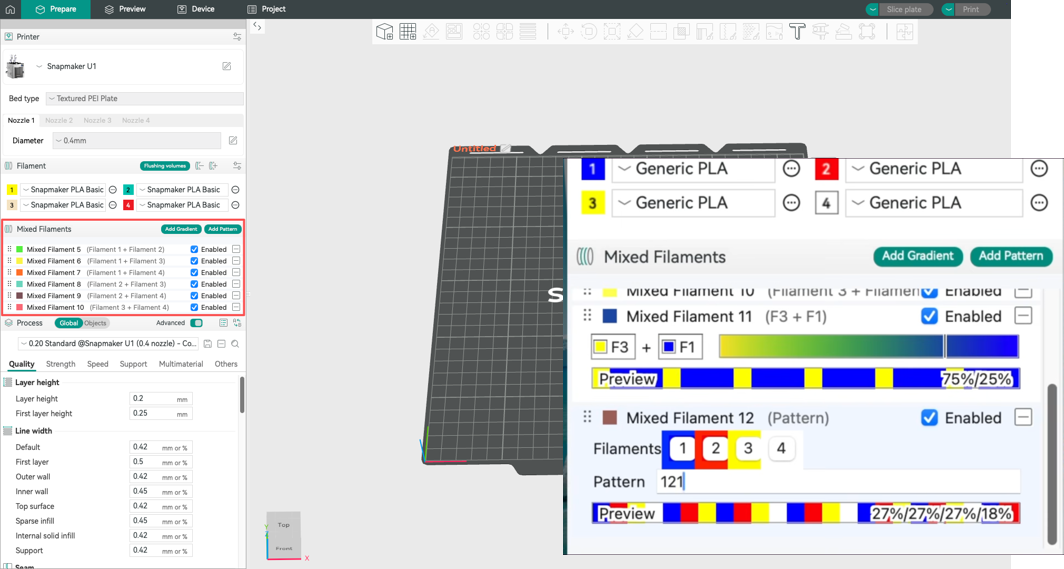Image resolution: width=1064 pixels, height=569 pixels.
Task: Collapse sidebar with the code-bracket icon
Action: [x=257, y=26]
